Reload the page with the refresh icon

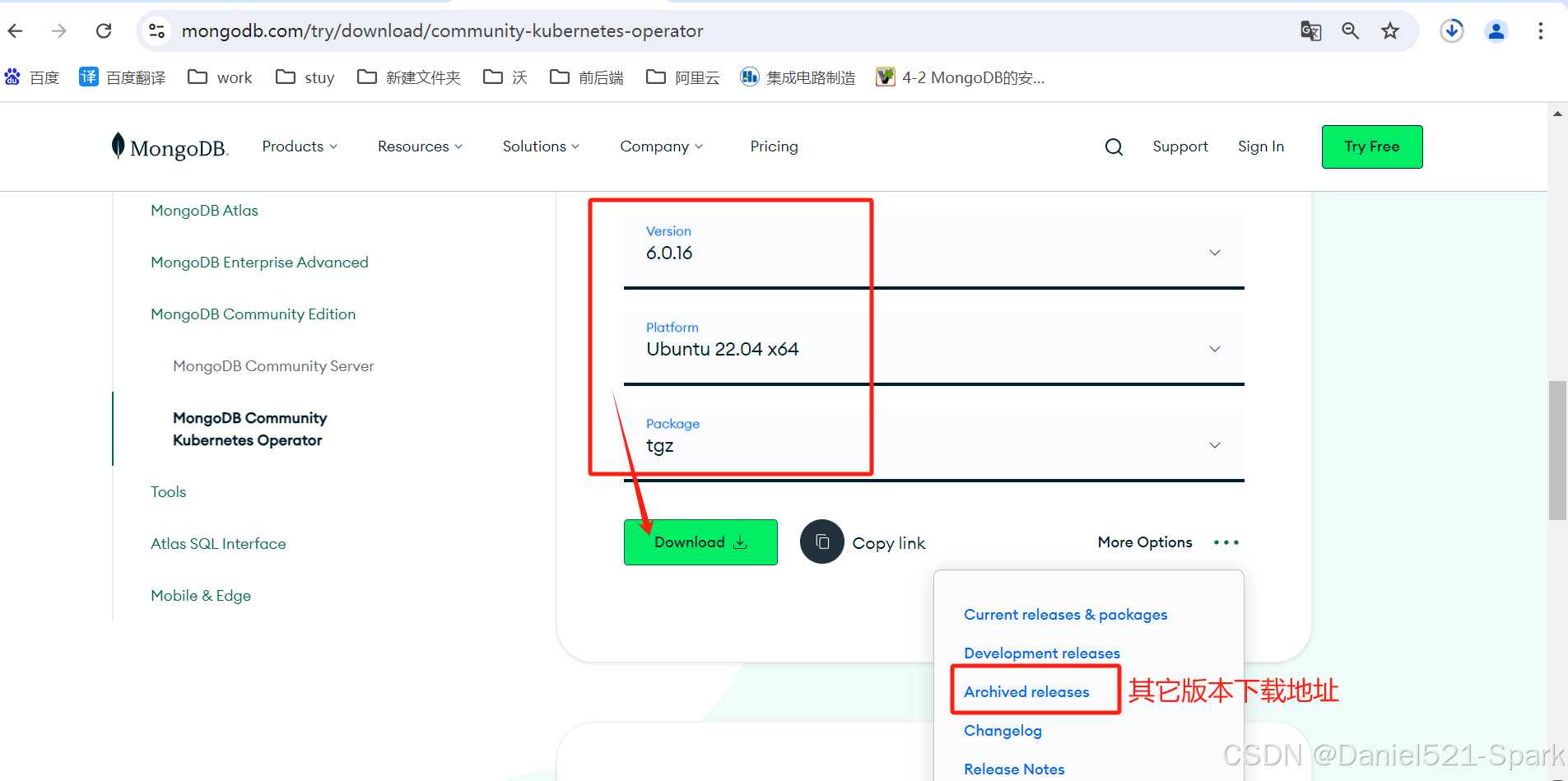coord(104,31)
